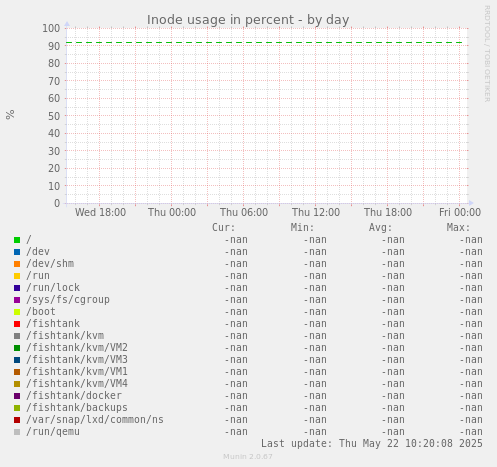Click the 'Avg:' column header
This screenshot has width=497, height=467.
[380, 228]
